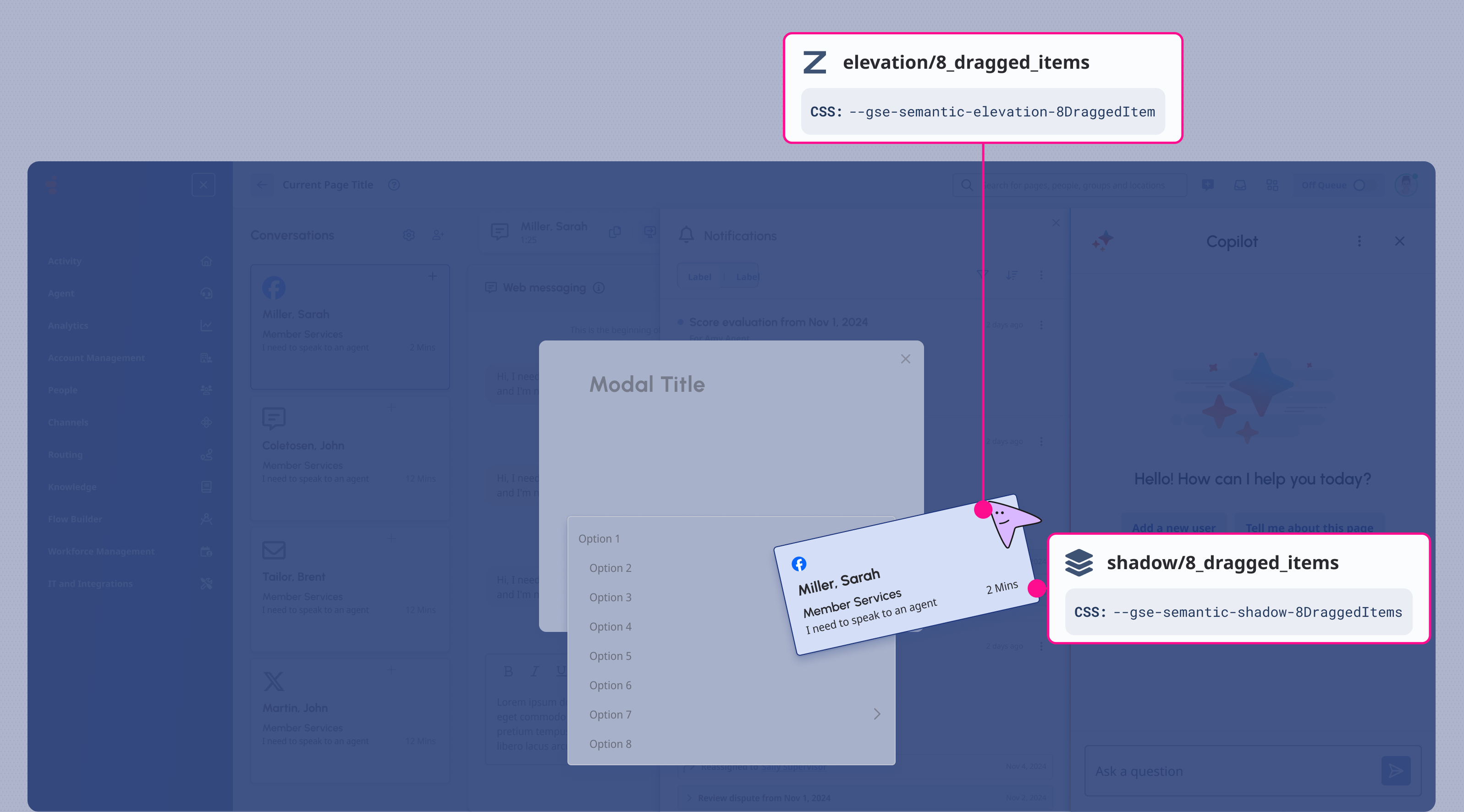1464x812 pixels.
Task: Close the Copilot panel
Action: click(x=1400, y=241)
